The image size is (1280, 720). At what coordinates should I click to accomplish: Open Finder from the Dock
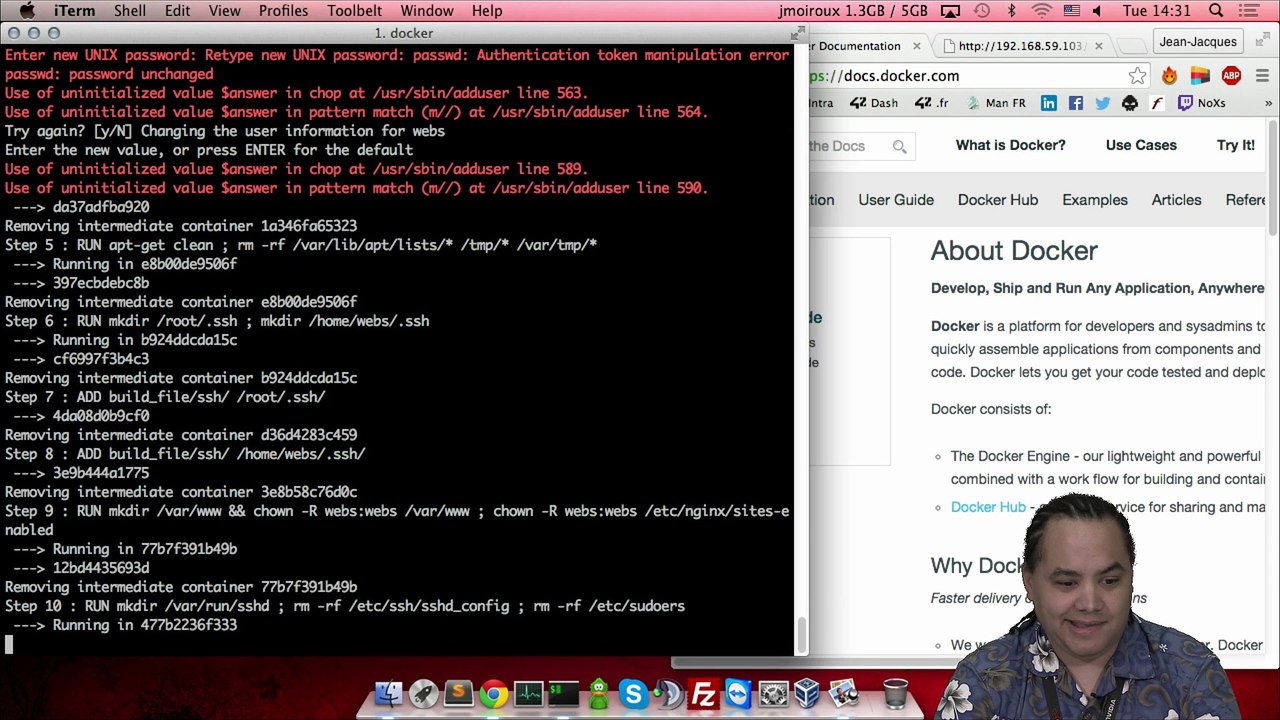click(x=388, y=693)
